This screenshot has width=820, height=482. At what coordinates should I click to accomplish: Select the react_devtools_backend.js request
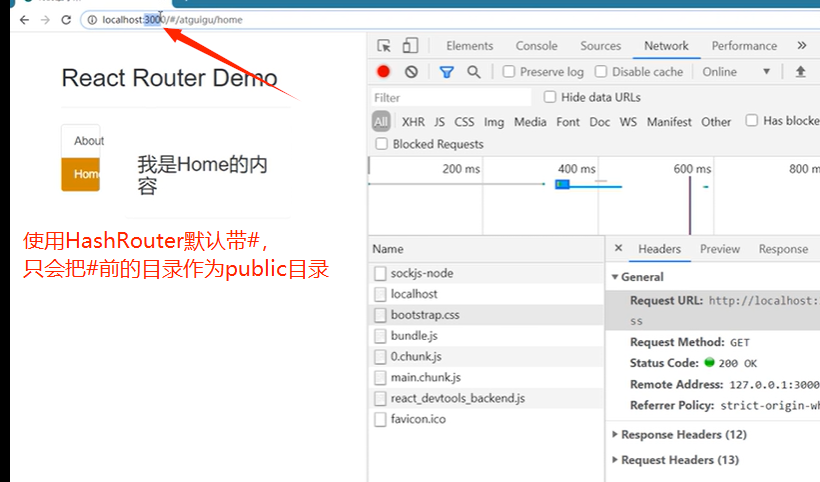tap(486, 398)
